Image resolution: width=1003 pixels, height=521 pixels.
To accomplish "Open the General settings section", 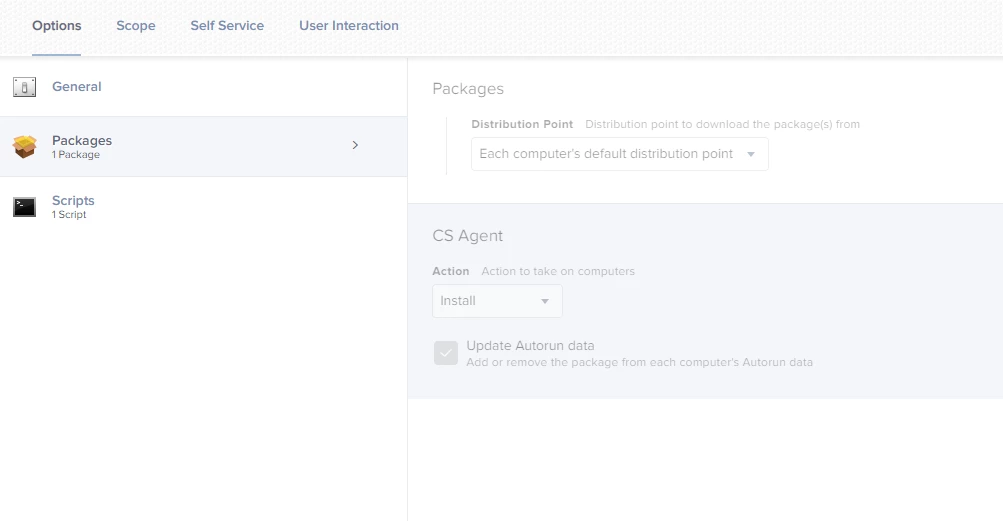I will pos(203,87).
